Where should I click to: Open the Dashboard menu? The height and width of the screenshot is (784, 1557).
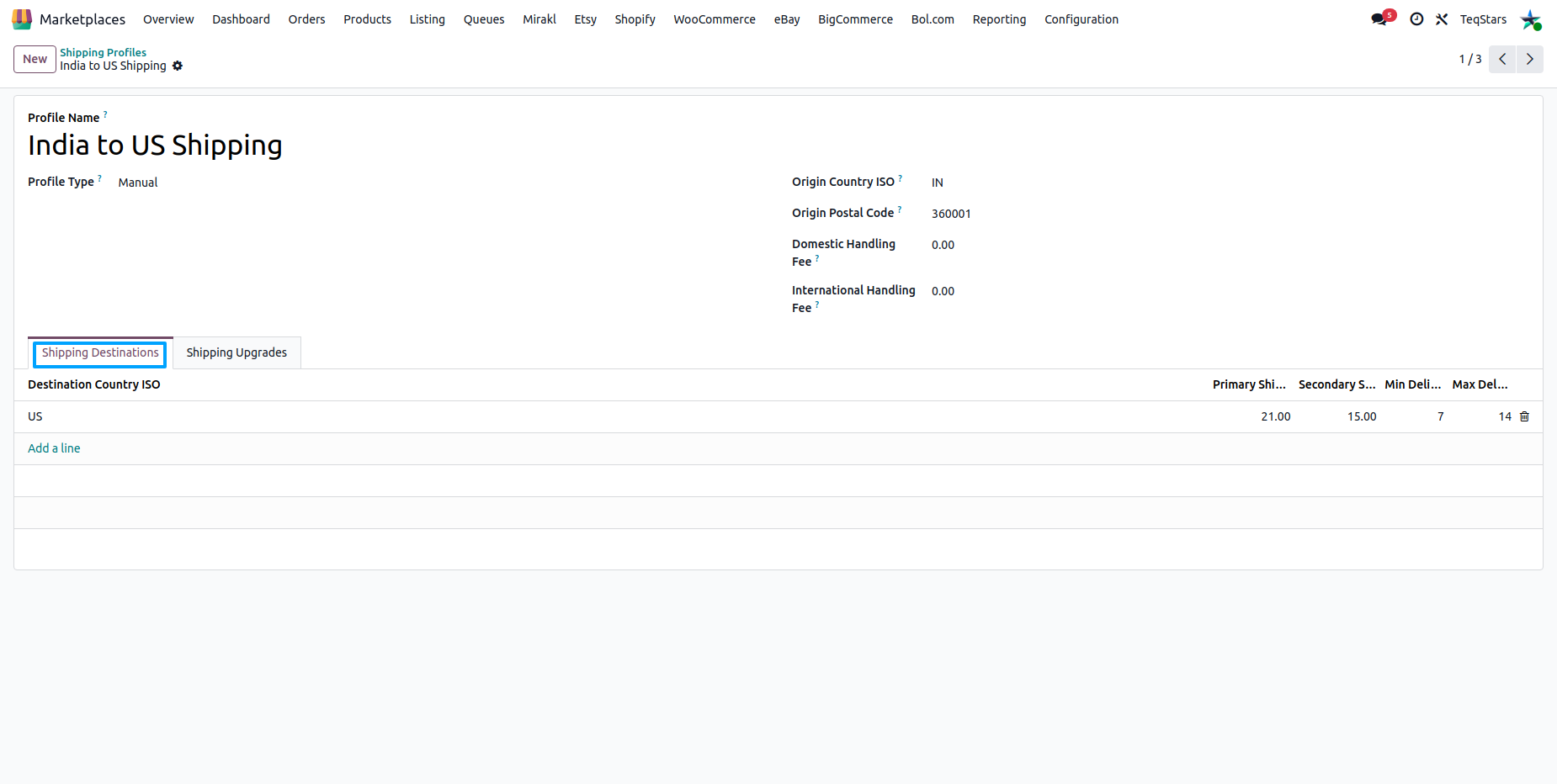coord(241,19)
